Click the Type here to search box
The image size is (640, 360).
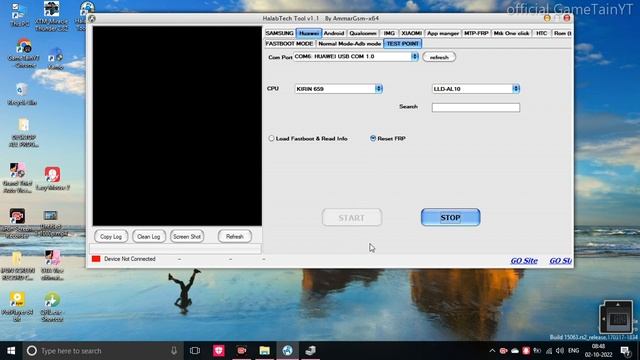click(102, 351)
